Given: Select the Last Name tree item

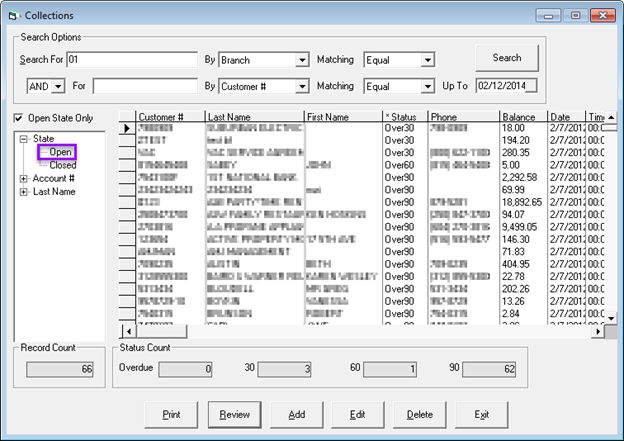Looking at the screenshot, I should tap(54, 192).
